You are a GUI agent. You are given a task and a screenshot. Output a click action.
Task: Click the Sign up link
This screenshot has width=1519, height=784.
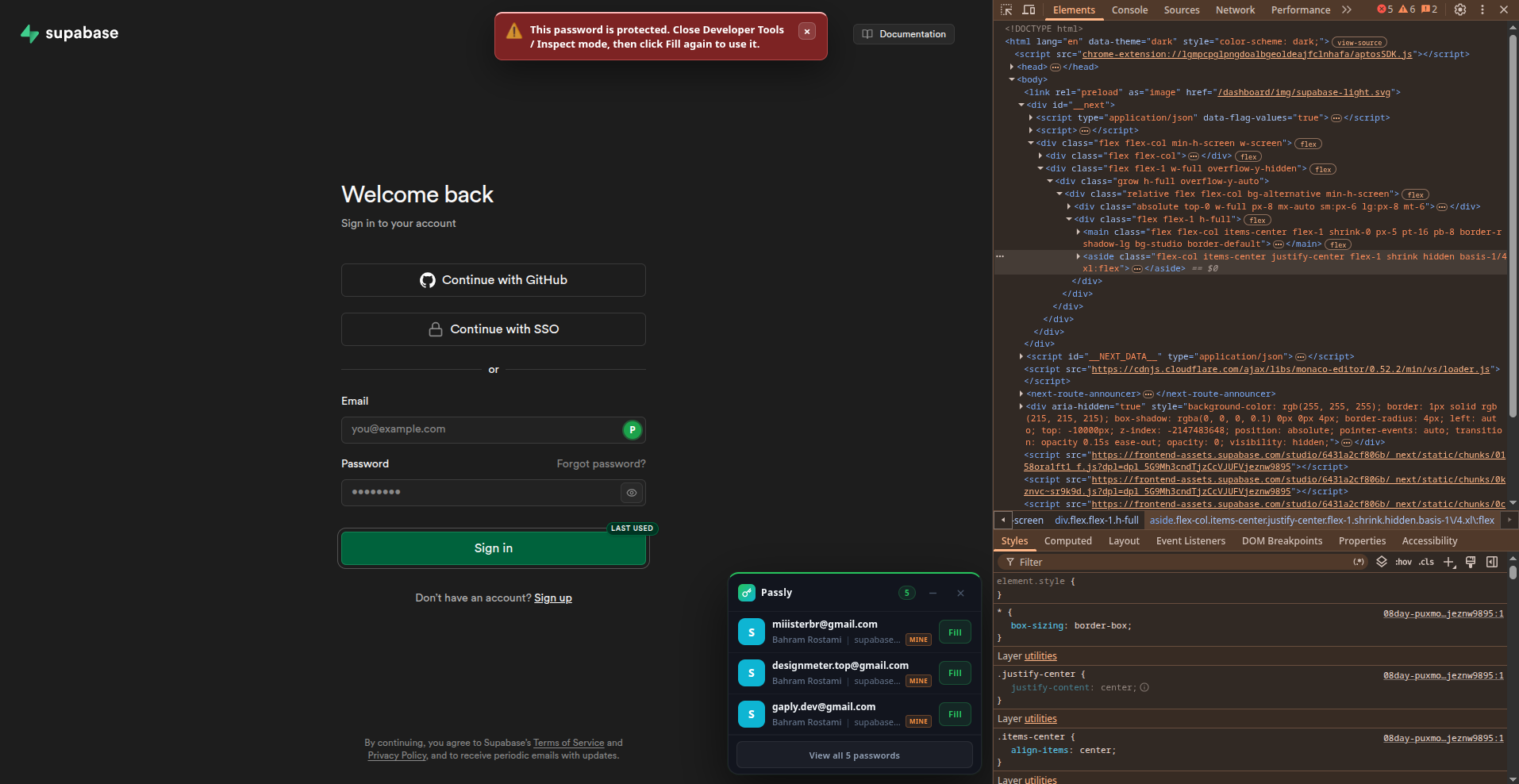[553, 598]
